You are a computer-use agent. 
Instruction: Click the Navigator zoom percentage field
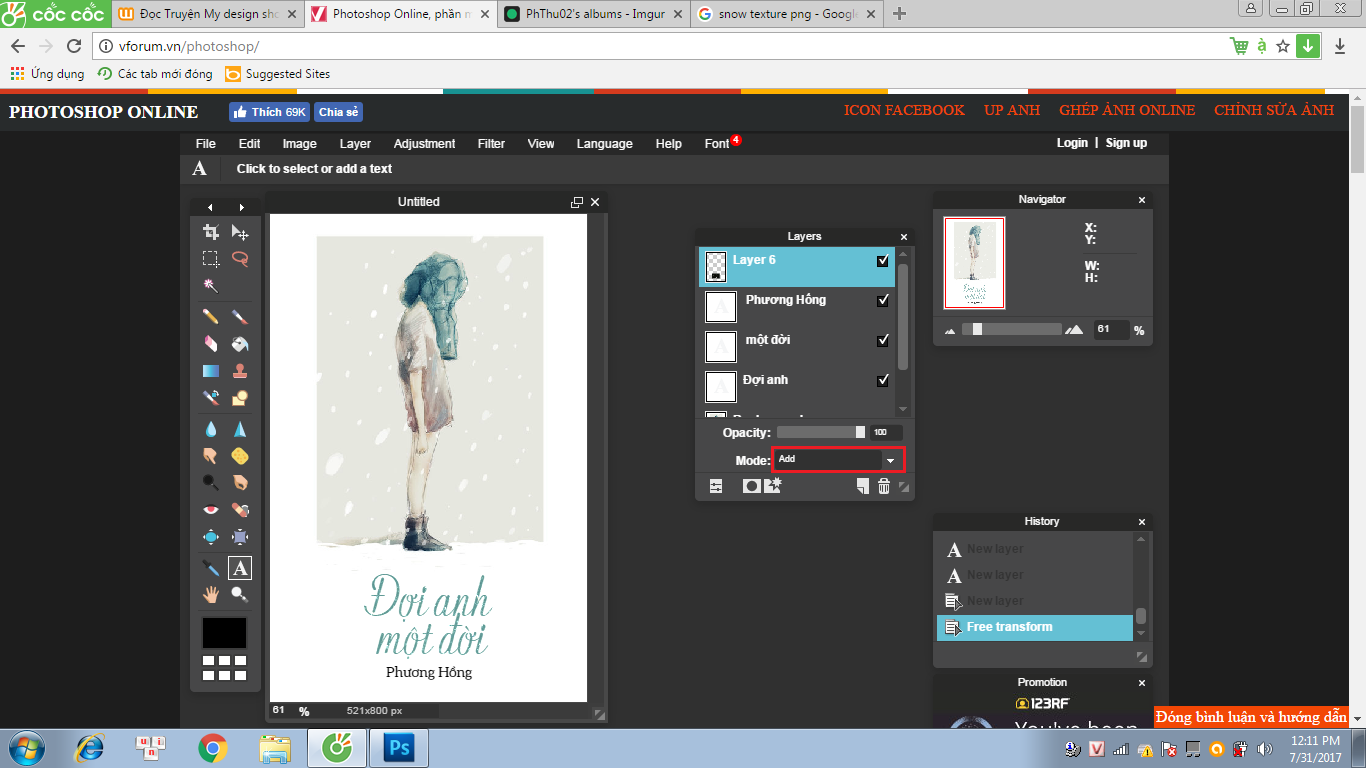coord(1110,329)
